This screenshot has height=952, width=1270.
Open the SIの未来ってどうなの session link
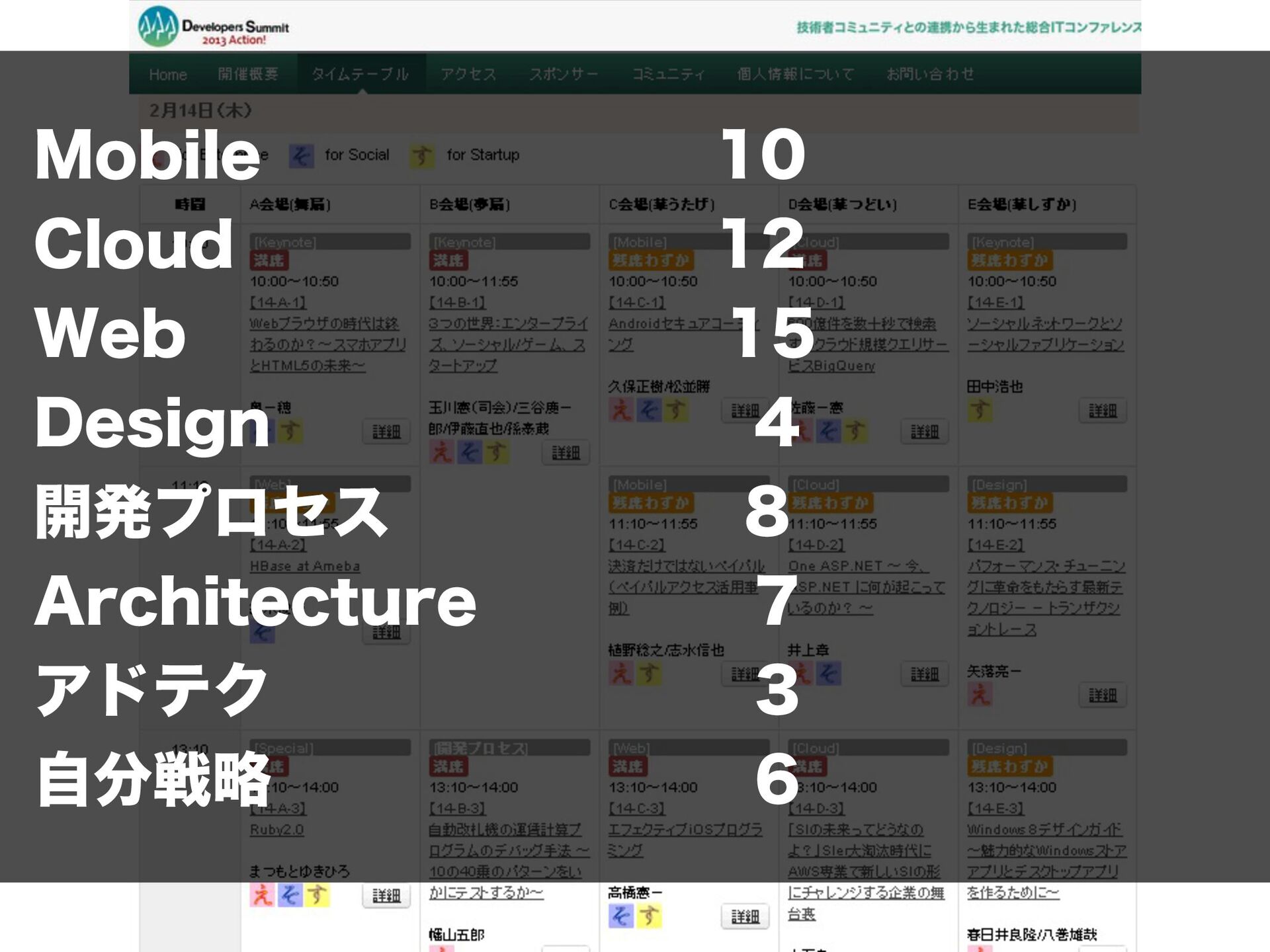click(867, 871)
